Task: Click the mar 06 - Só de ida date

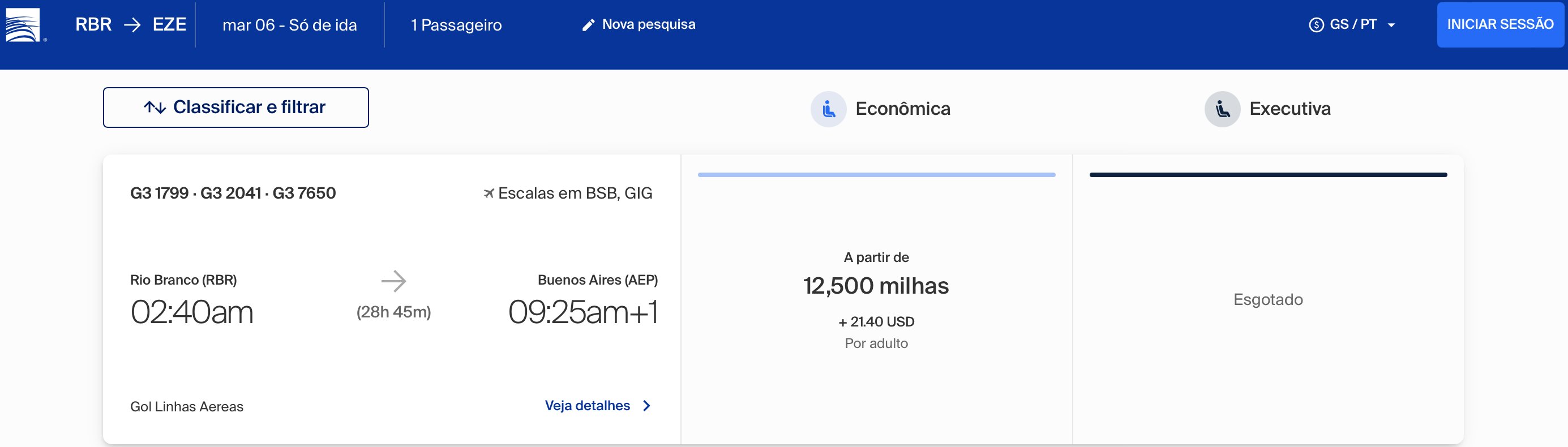Action: tap(290, 25)
